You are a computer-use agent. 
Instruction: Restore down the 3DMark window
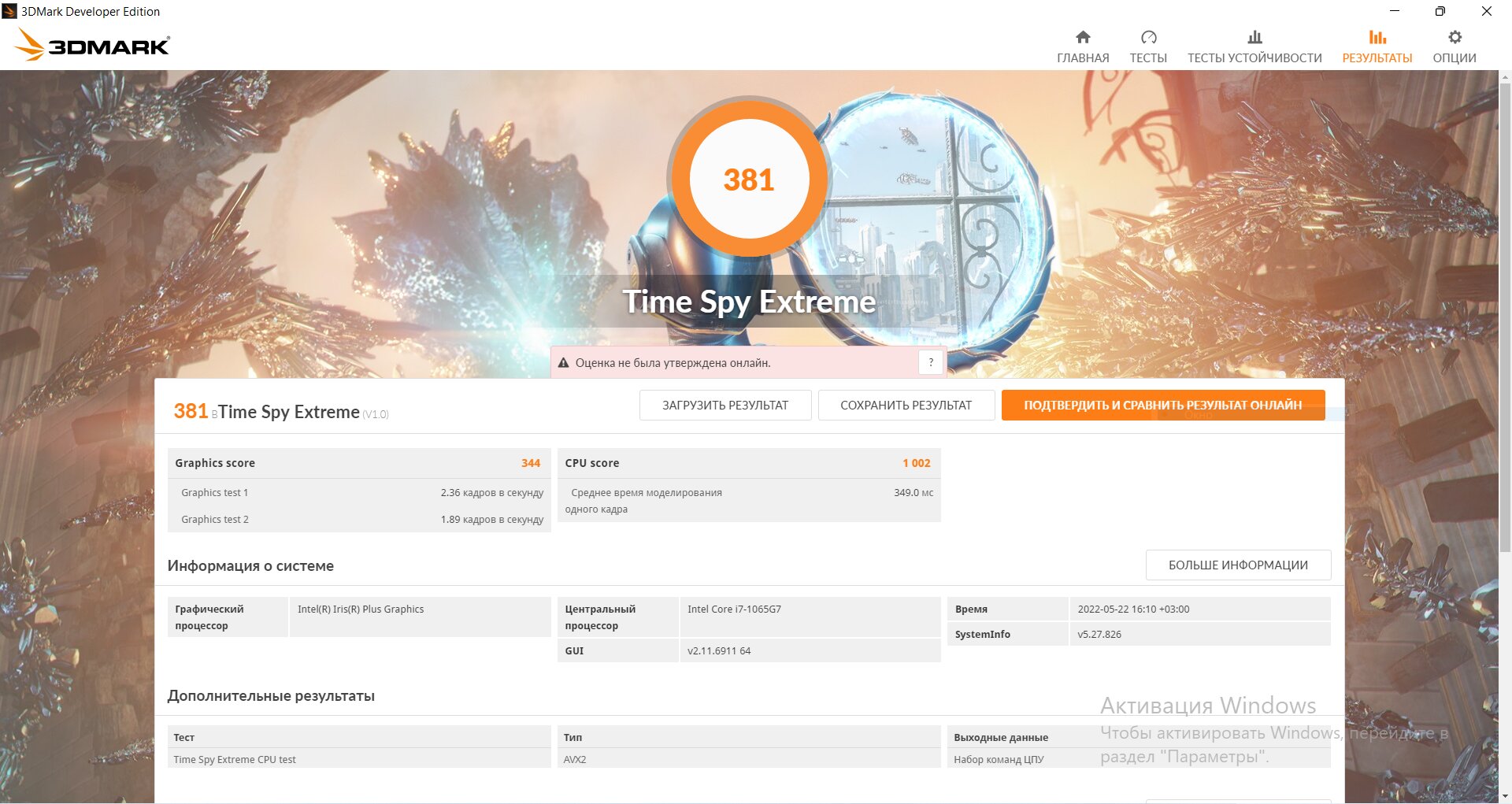(x=1440, y=11)
